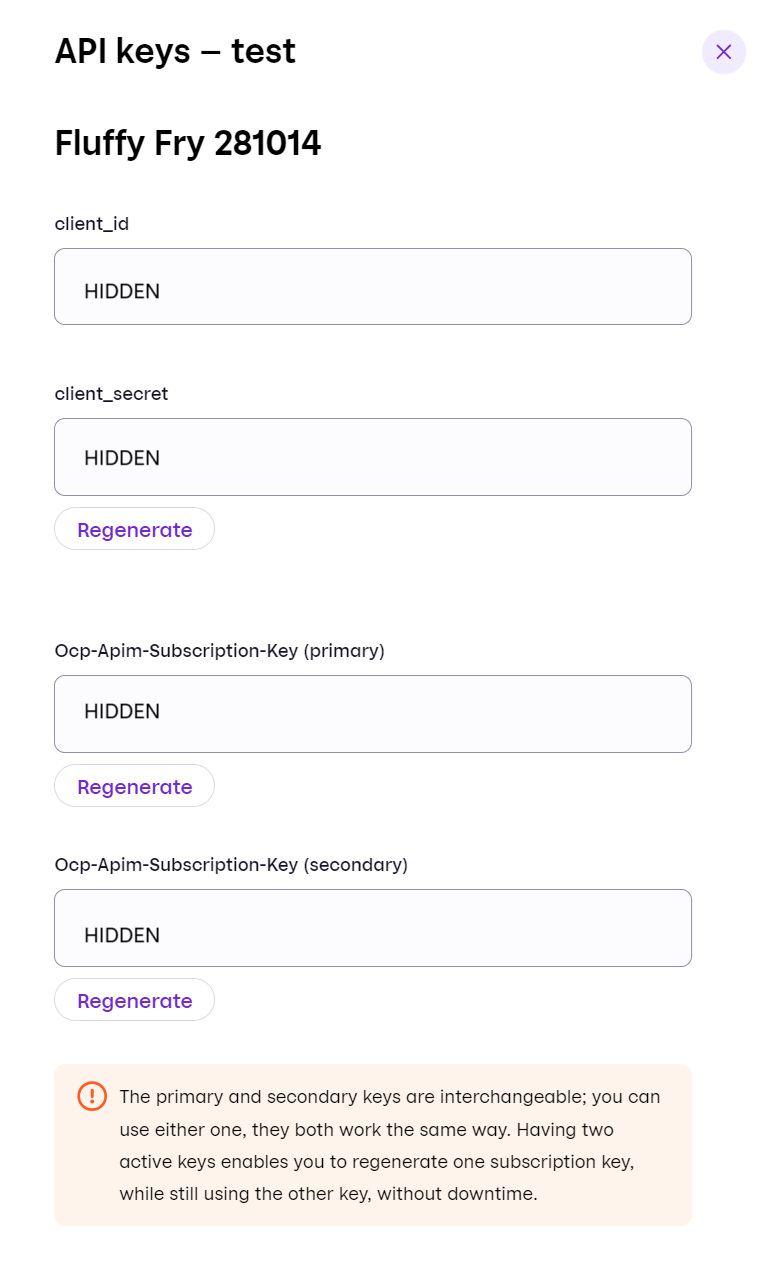
Task: Click the HIDDEN primary subscription key value
Action: click(x=121, y=712)
